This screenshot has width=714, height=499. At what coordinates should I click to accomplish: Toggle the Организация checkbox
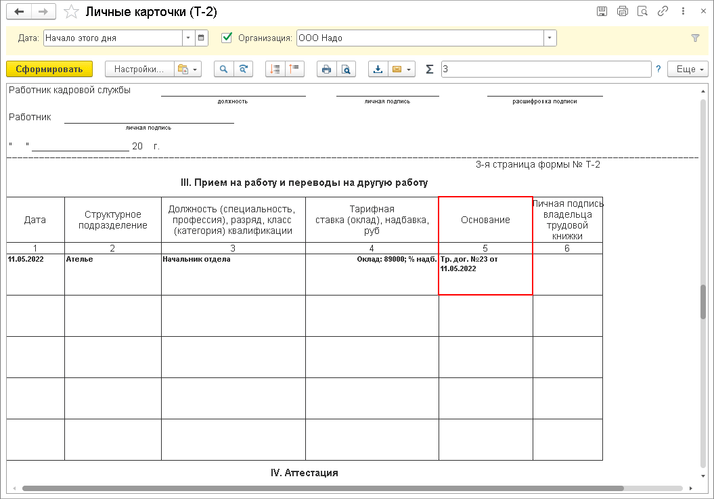click(226, 38)
